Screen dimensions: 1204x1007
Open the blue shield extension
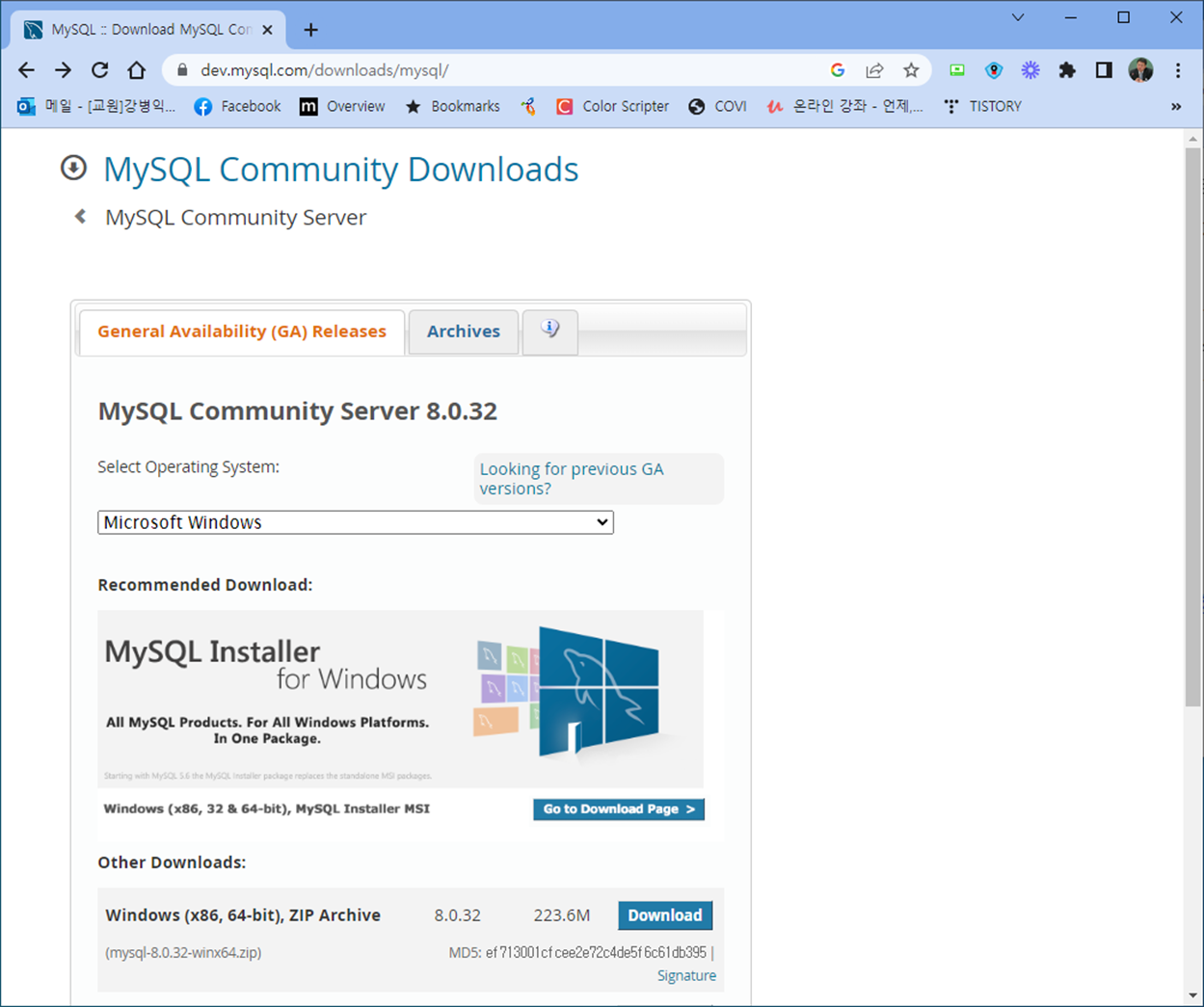click(994, 70)
